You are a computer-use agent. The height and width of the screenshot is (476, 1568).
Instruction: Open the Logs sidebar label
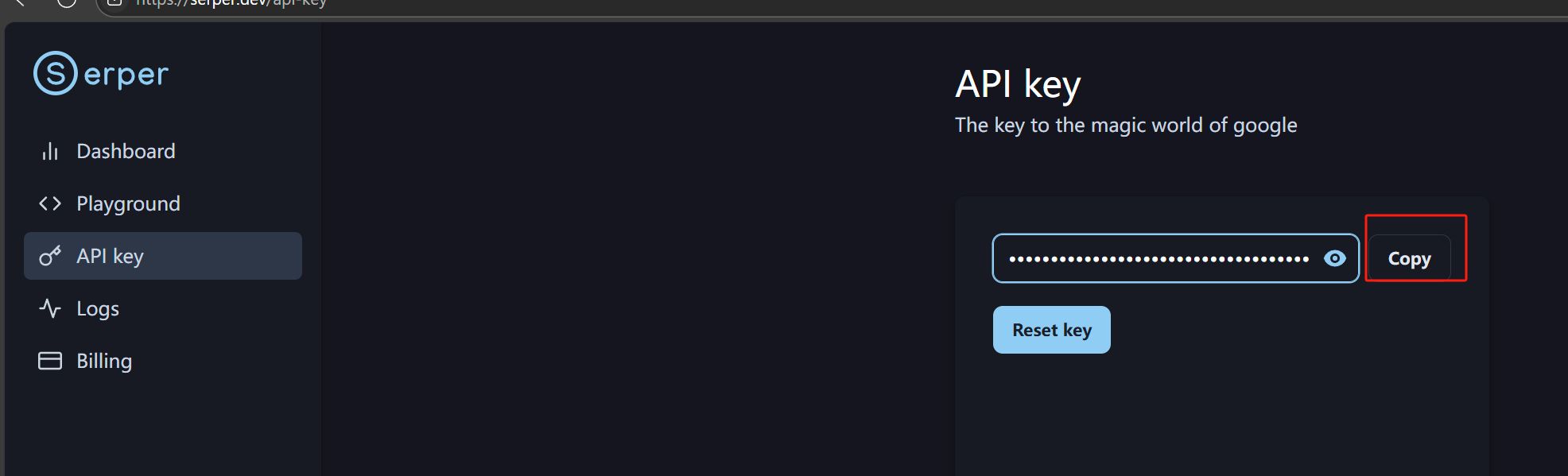(x=98, y=308)
